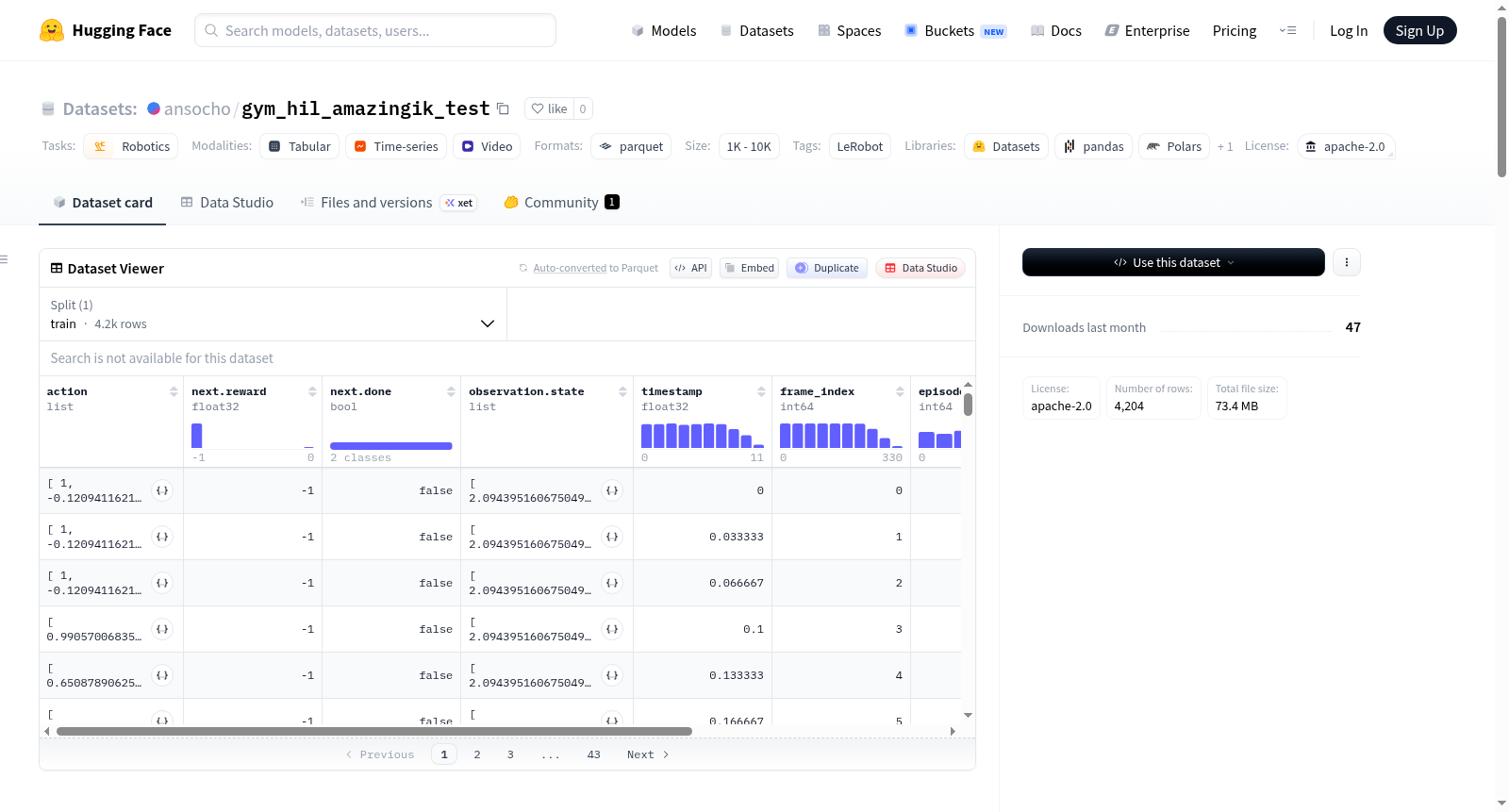Switch to the Dataset card tab

(x=103, y=203)
